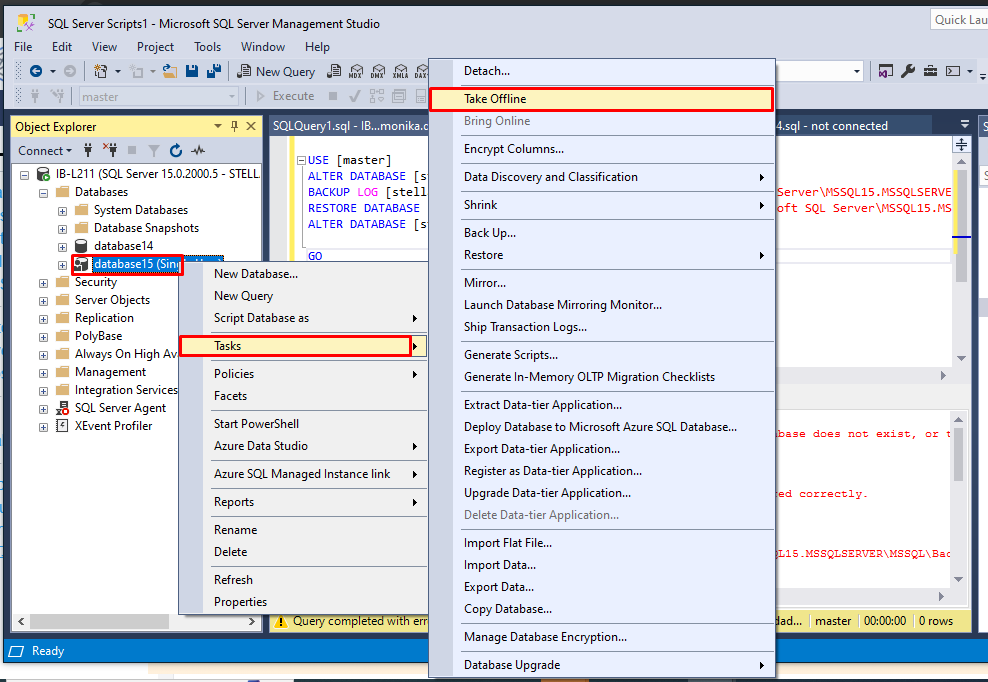Open the Tools menu in menu bar
988x682 pixels.
[207, 47]
